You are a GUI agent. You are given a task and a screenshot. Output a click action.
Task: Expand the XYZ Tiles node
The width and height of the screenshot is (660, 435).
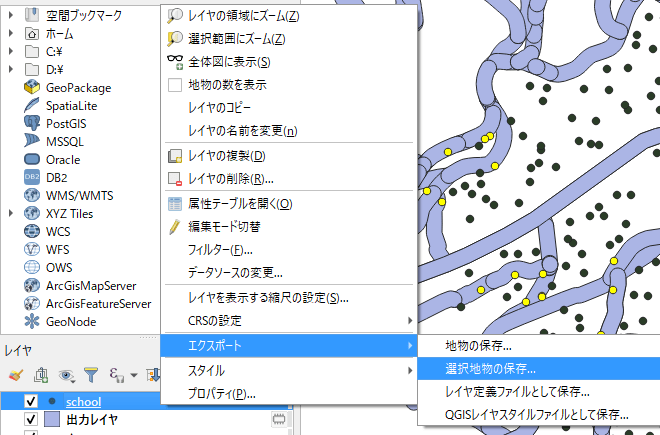coord(11,213)
